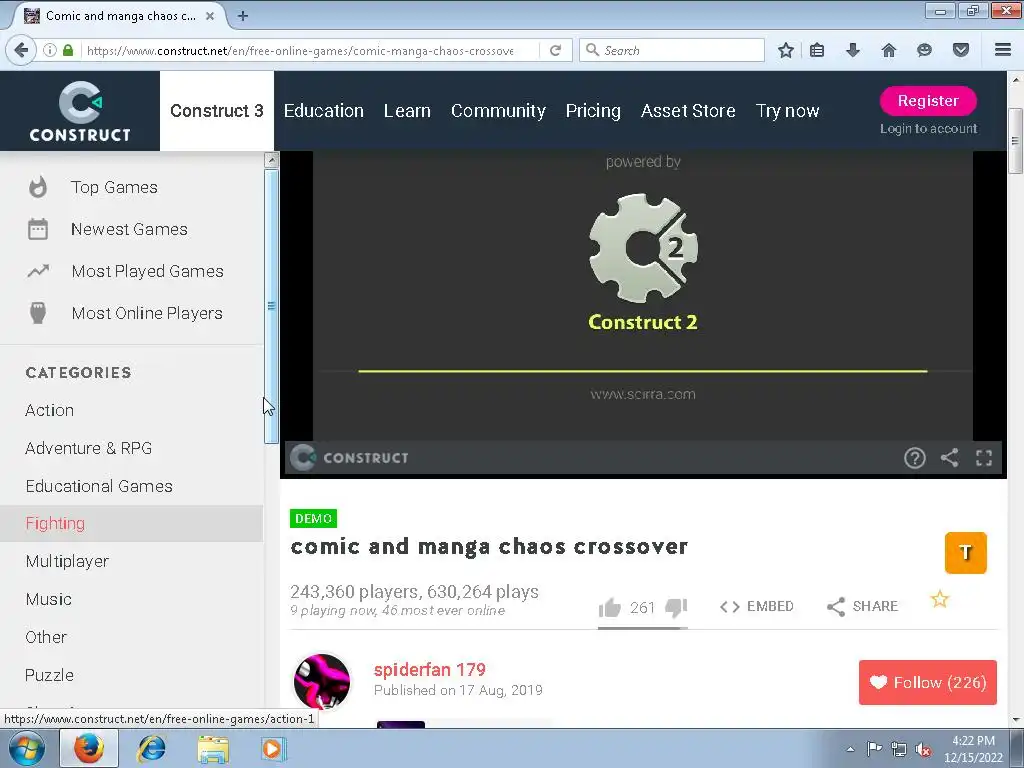Screen dimensions: 1024x768
Task: Click the site information icon in the address bar
Action: pos(50,50)
